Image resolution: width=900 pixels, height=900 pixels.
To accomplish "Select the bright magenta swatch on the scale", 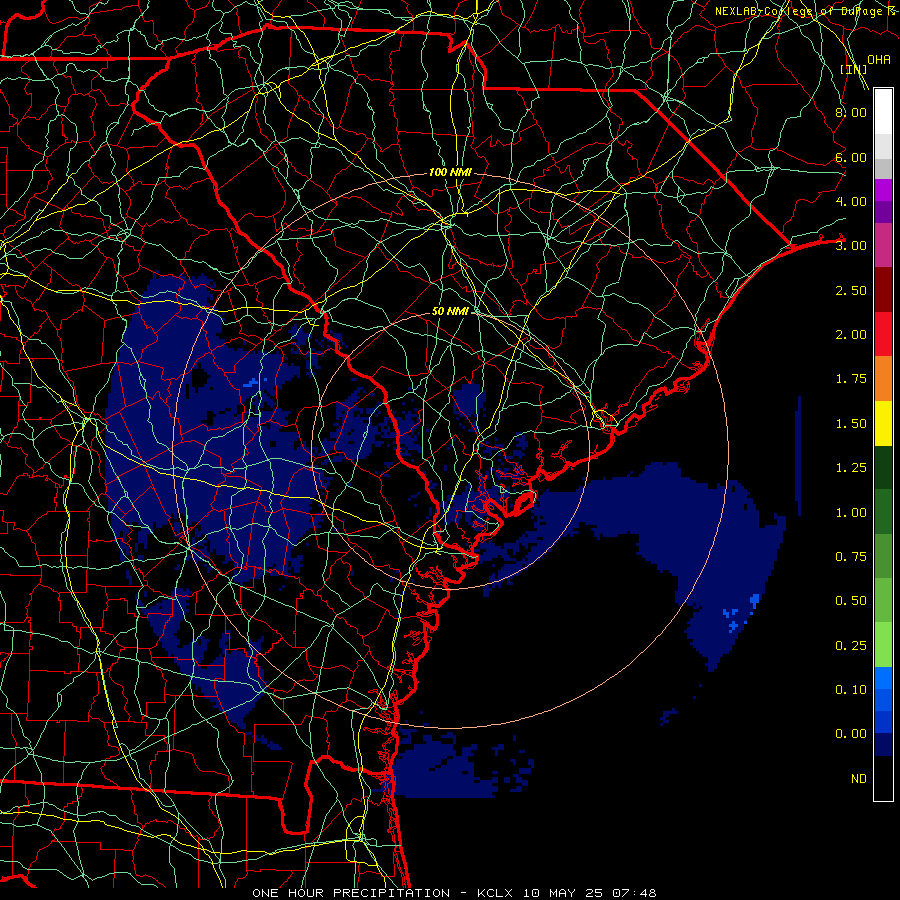I will [x=883, y=190].
